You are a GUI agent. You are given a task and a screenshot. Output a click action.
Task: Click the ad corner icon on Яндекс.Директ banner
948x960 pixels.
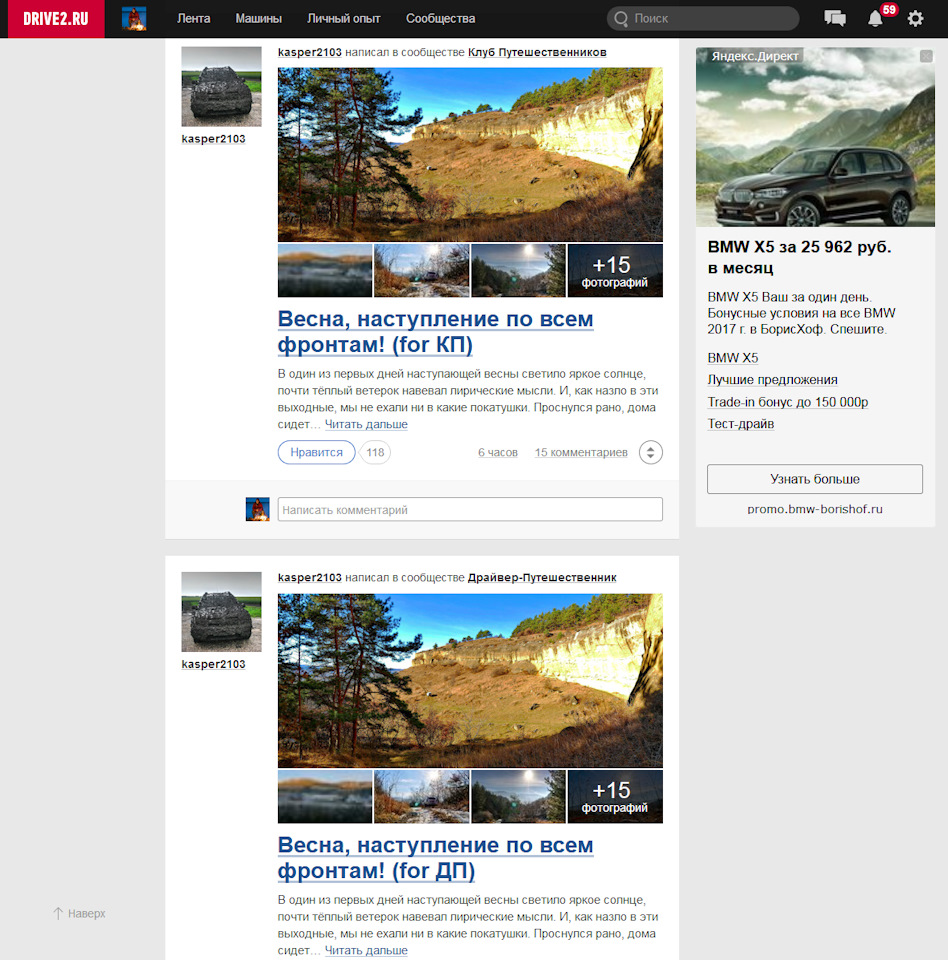[926, 56]
